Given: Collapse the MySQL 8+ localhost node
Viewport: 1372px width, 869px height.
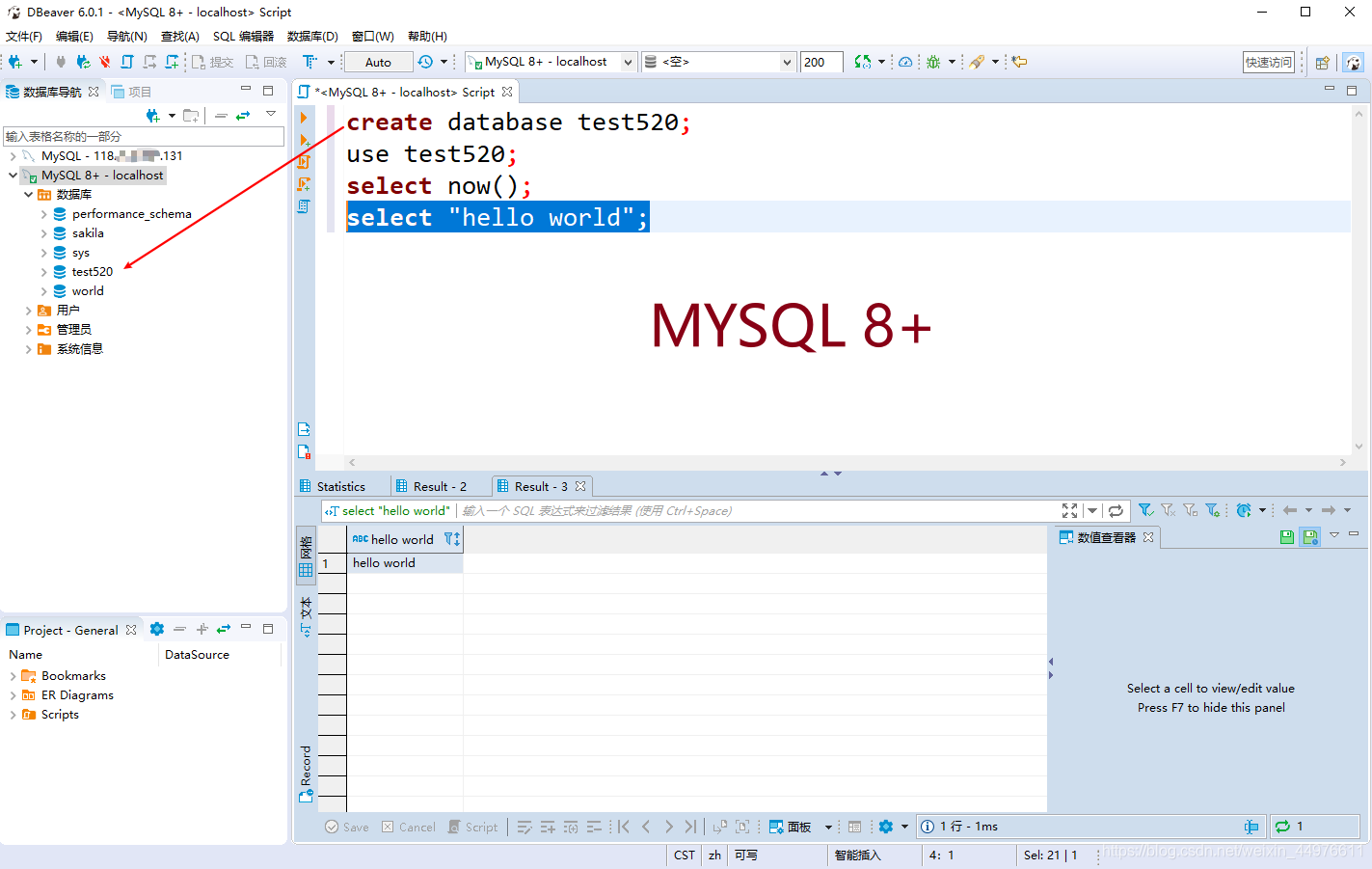Looking at the screenshot, I should tap(13, 176).
